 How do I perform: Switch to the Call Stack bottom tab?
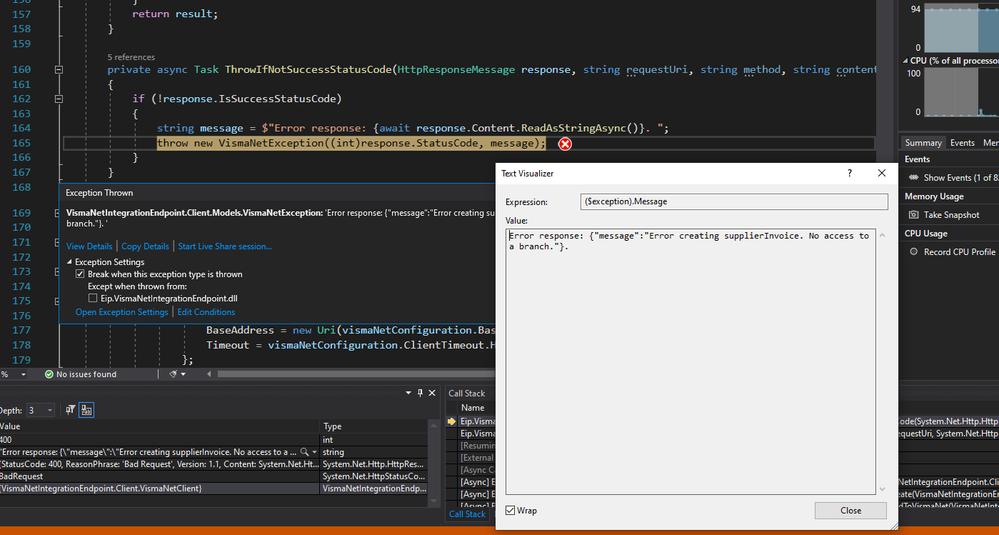pos(467,513)
